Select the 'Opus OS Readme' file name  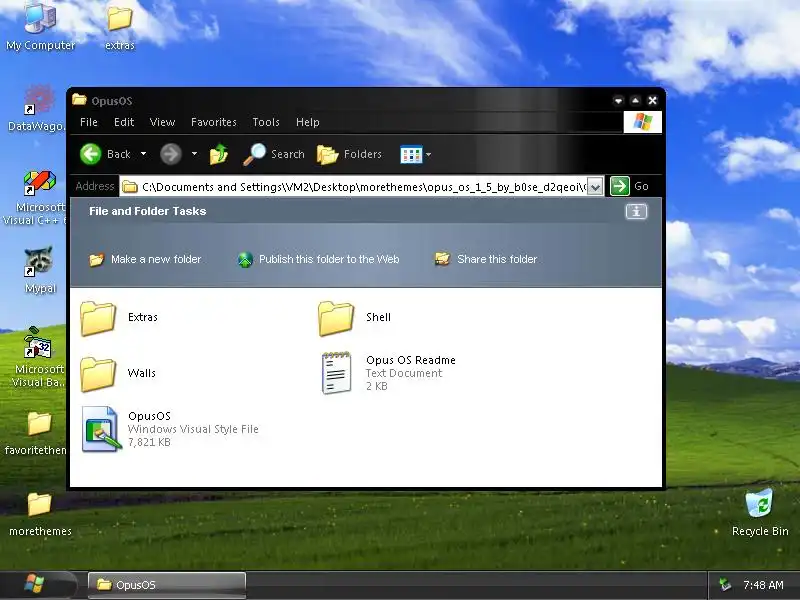coord(411,360)
